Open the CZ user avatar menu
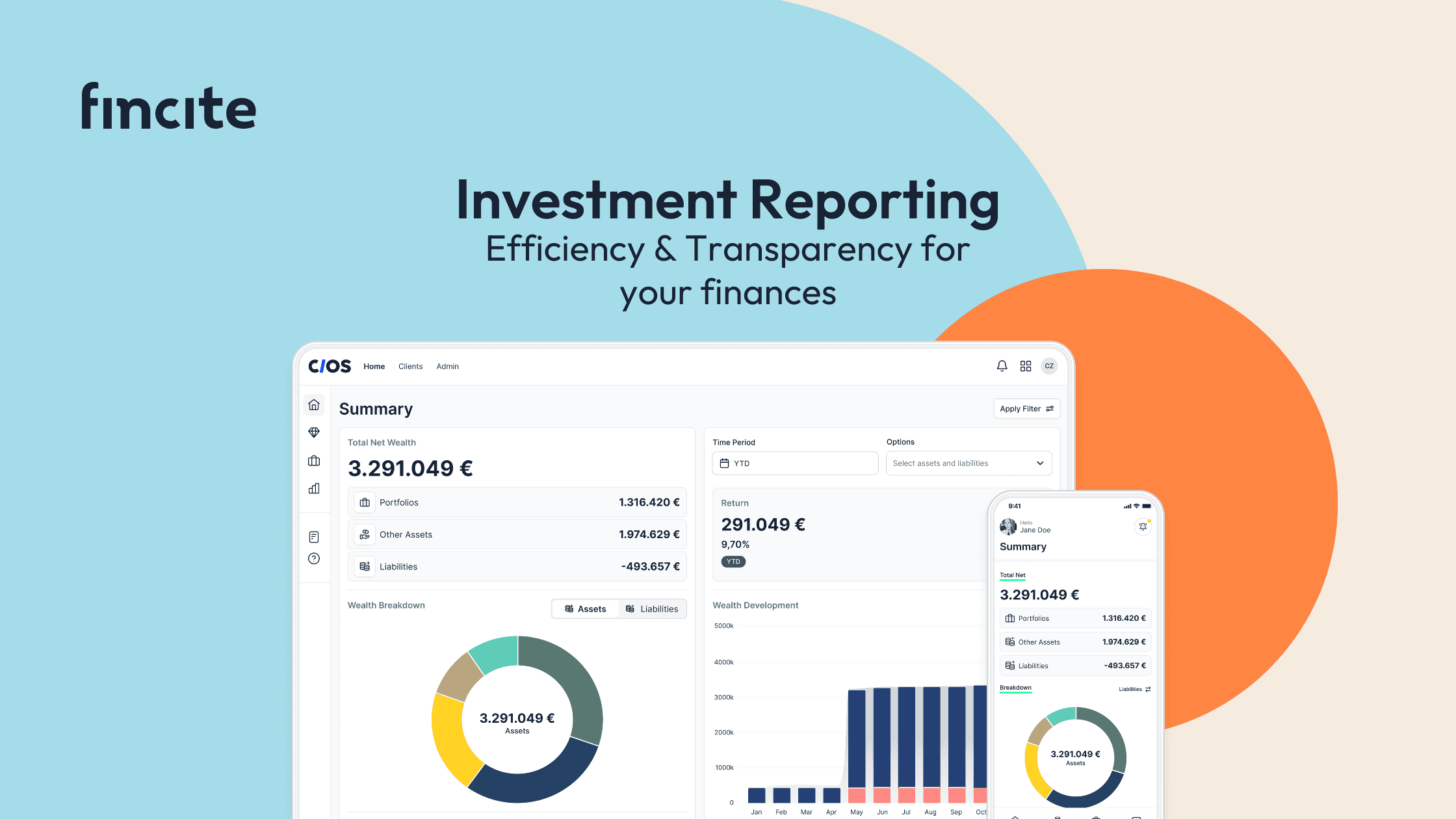 pyautogui.click(x=1049, y=366)
